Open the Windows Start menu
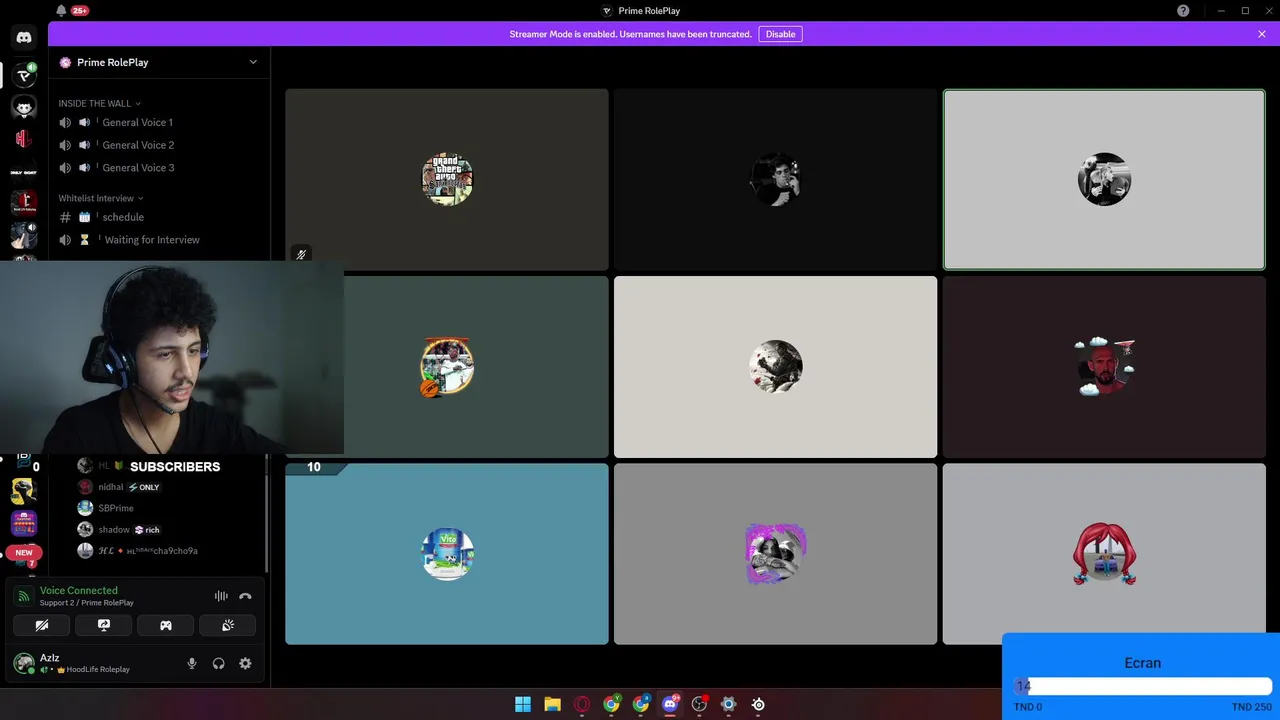 click(x=522, y=704)
